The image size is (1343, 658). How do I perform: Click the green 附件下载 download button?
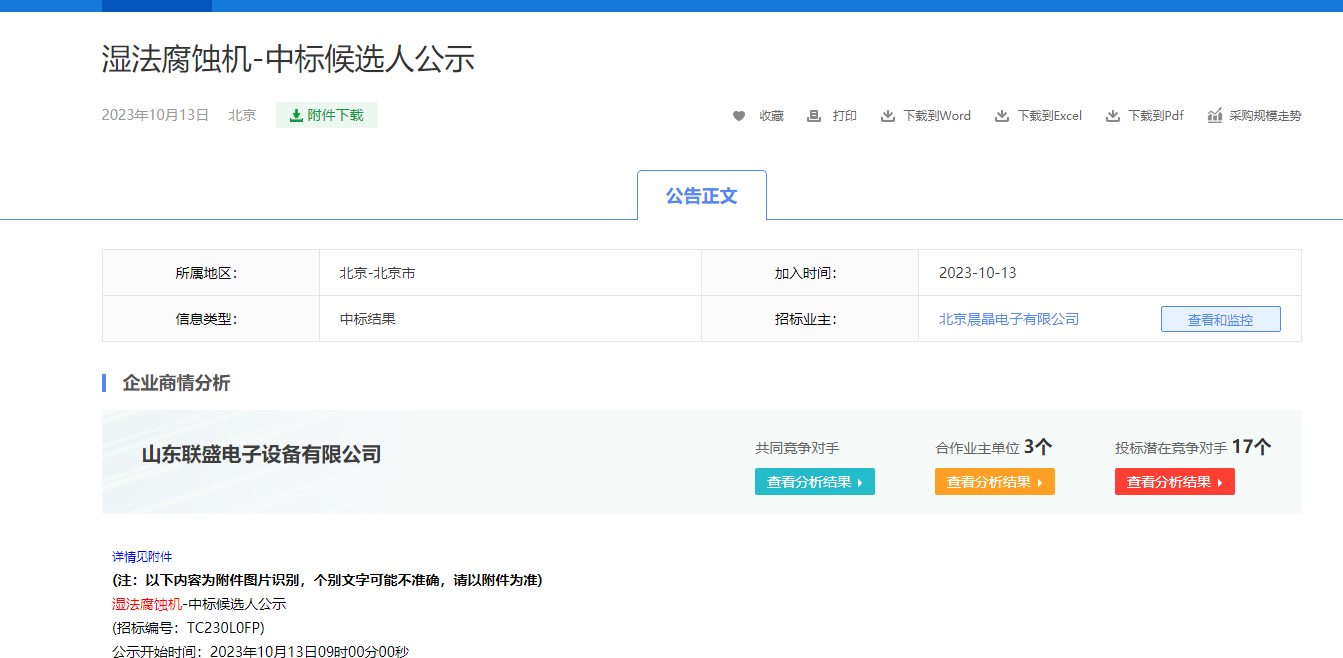pyautogui.click(x=327, y=115)
